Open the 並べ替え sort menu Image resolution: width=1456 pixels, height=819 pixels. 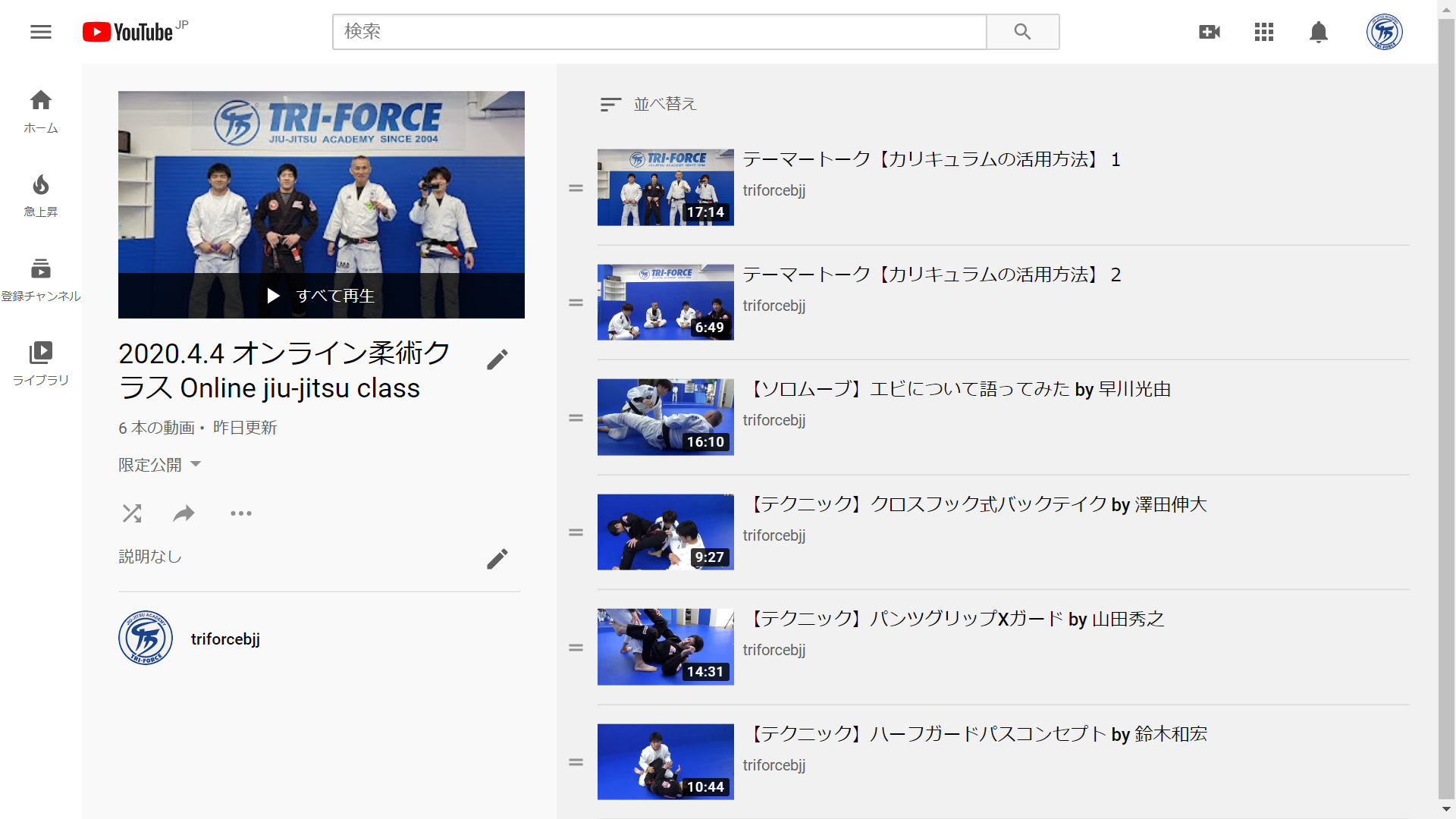(x=648, y=104)
